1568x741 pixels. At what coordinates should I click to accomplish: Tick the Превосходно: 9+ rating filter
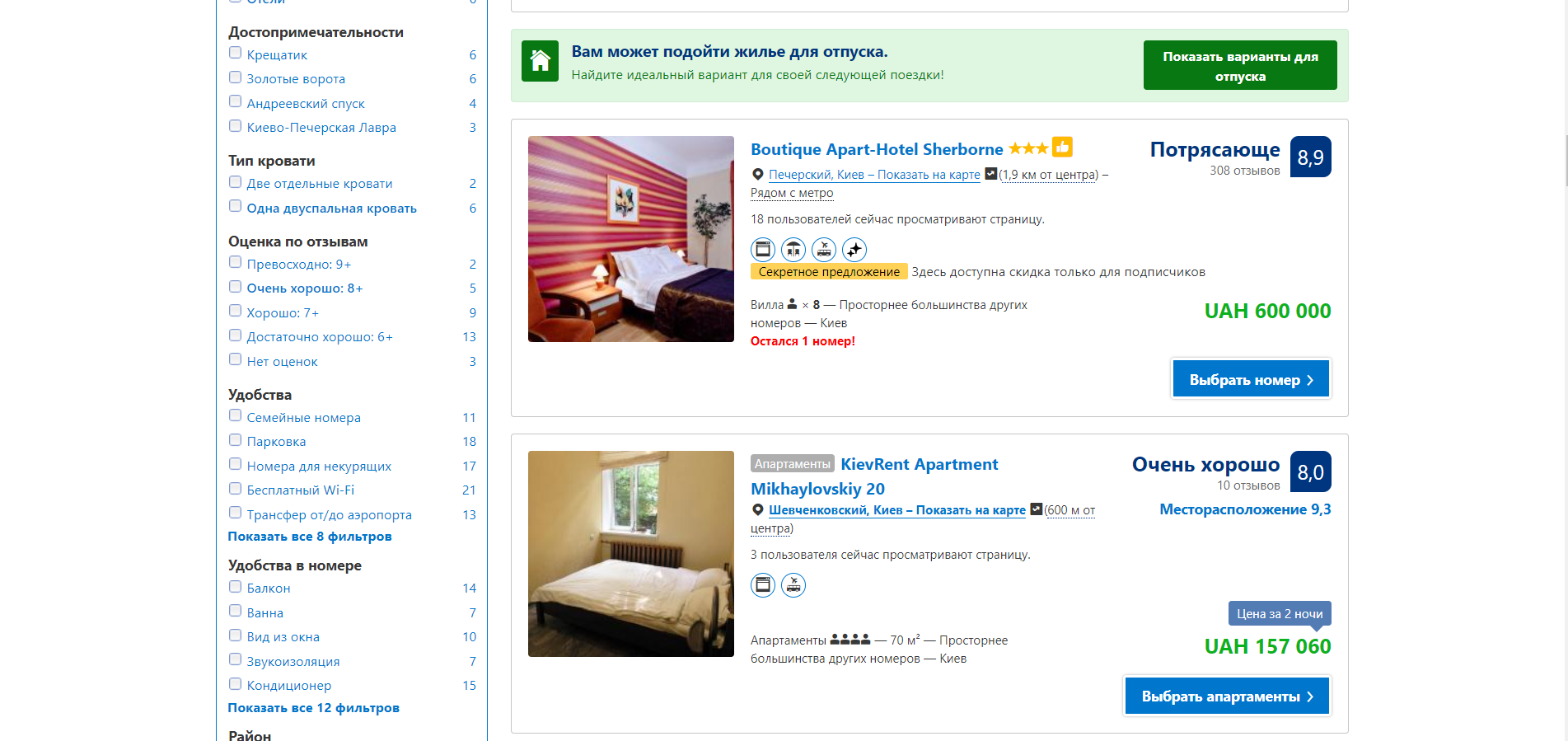point(236,263)
